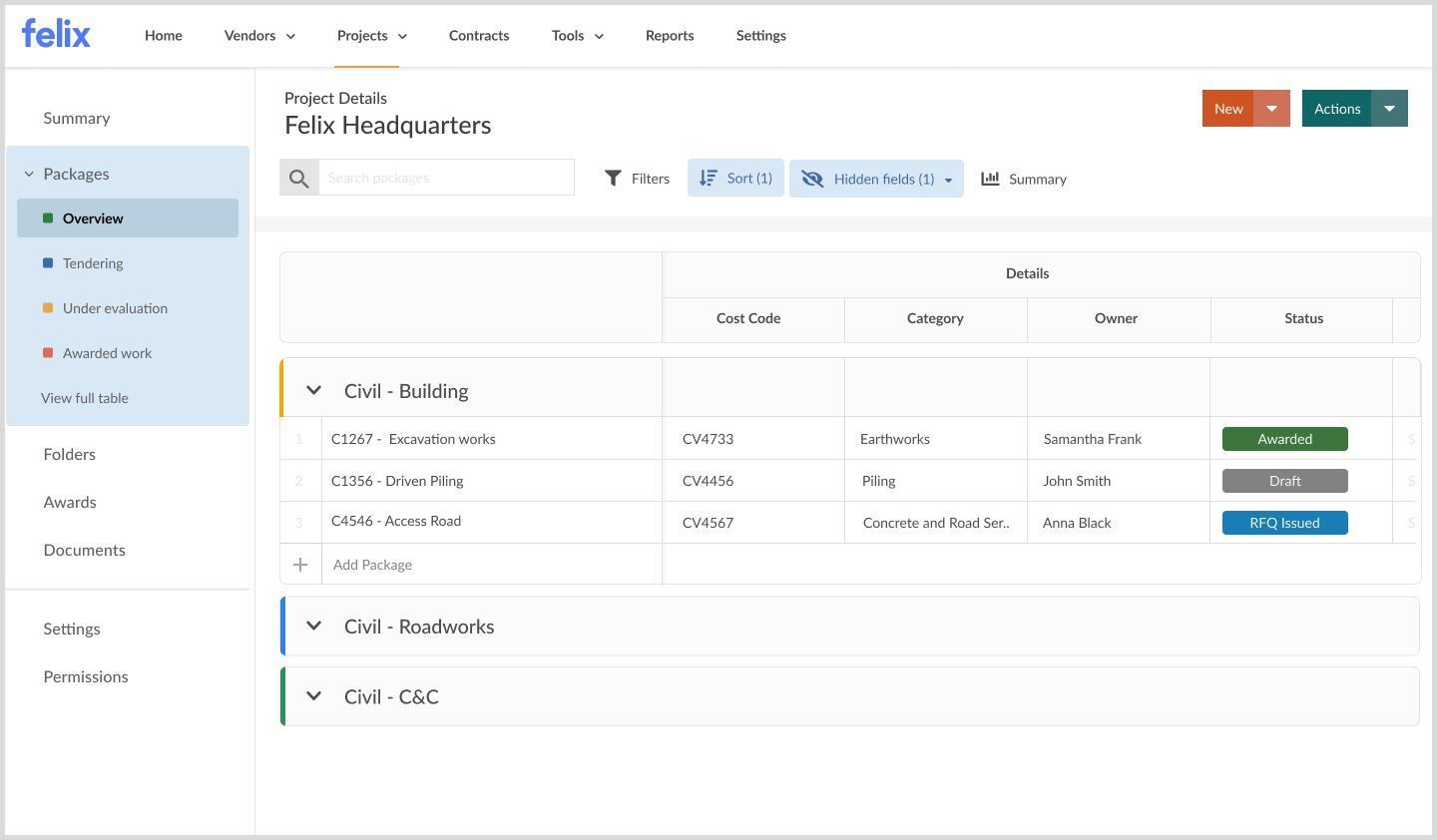Click the funnel Filters icon
The width and height of the screenshot is (1437, 840).
(613, 178)
